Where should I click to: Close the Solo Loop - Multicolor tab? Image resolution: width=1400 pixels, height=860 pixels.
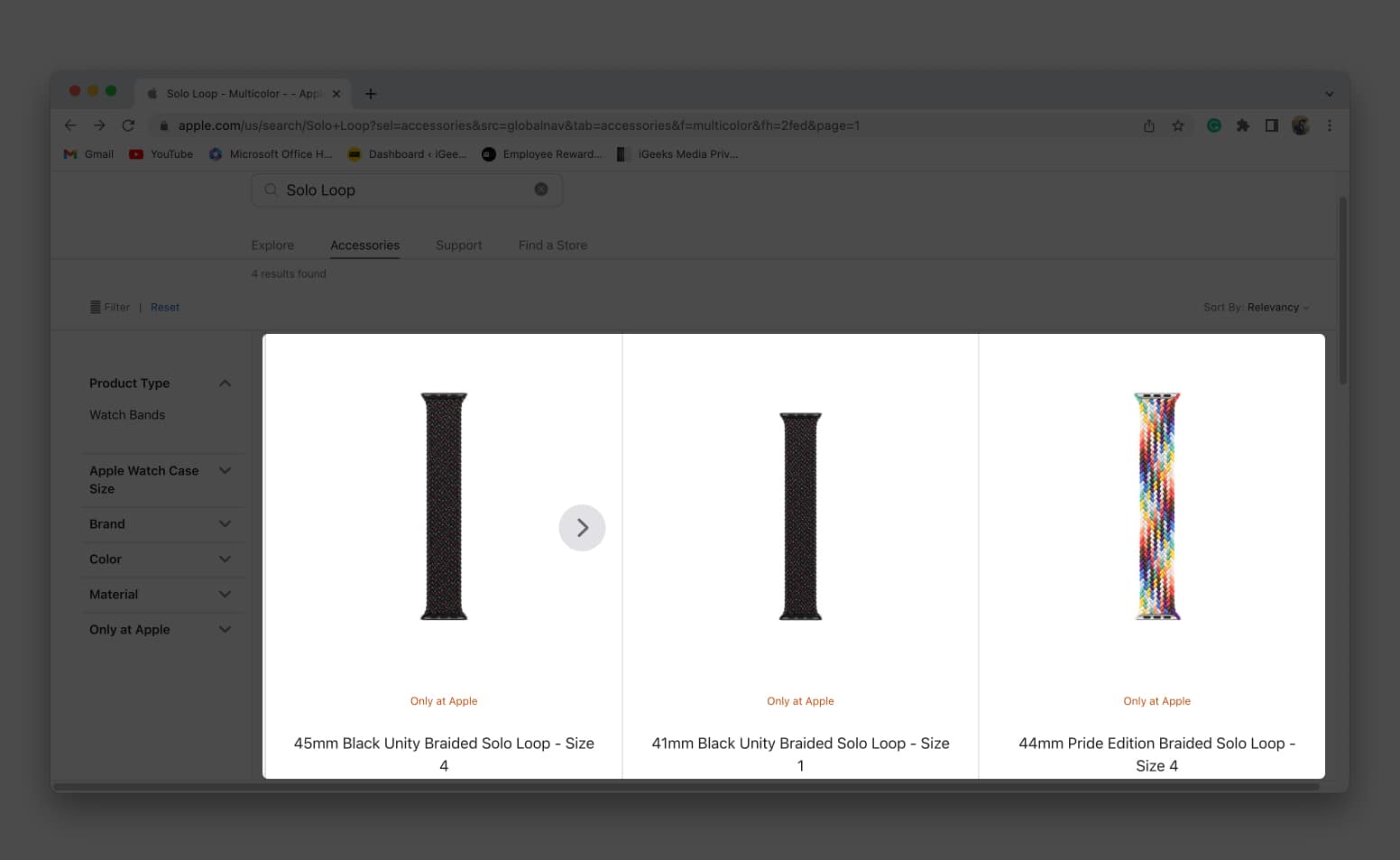pyautogui.click(x=336, y=94)
